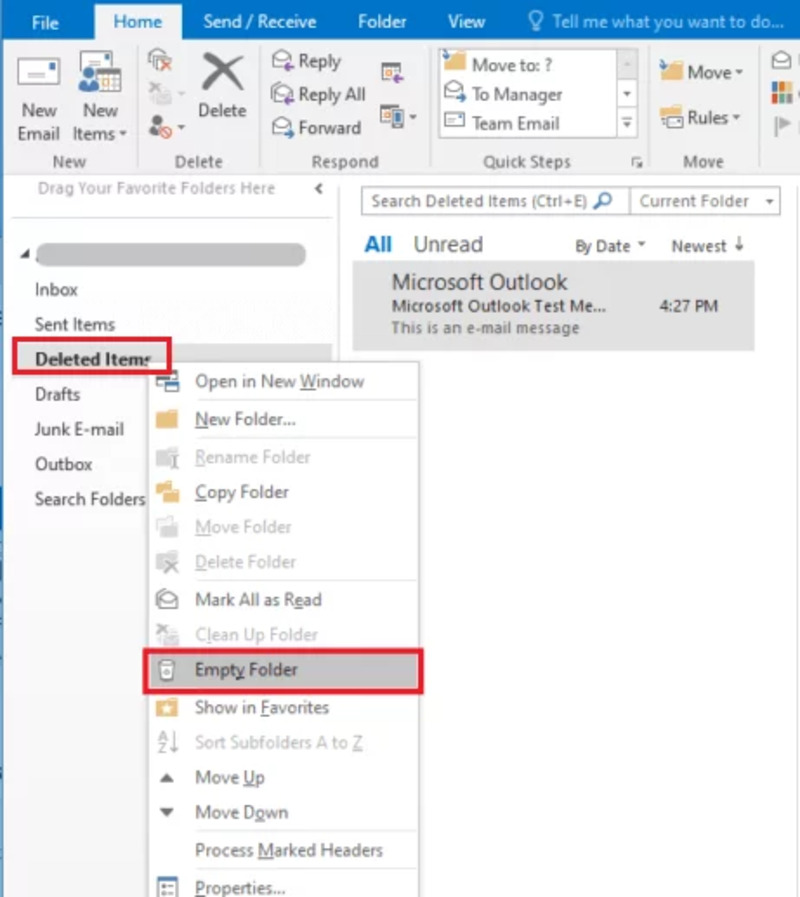This screenshot has width=800, height=897.
Task: Expand the Quick Steps gallery more arrow
Action: click(627, 122)
